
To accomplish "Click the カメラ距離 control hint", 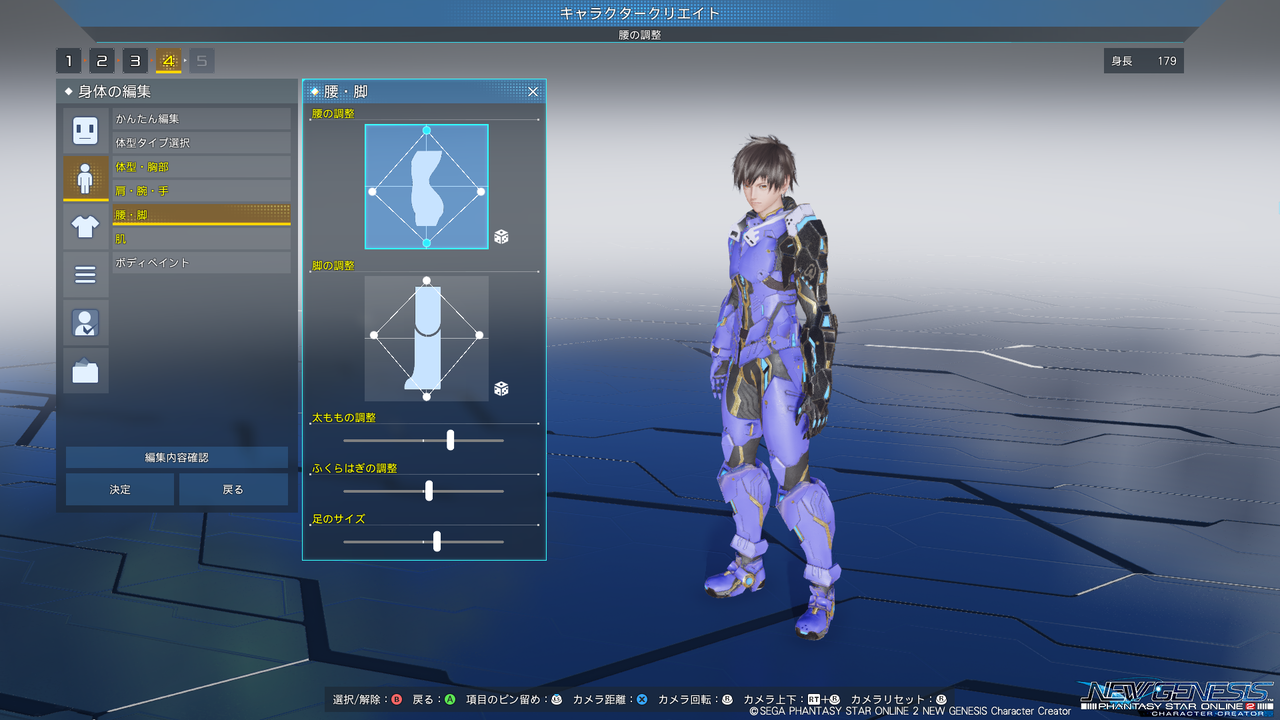I will point(610,700).
